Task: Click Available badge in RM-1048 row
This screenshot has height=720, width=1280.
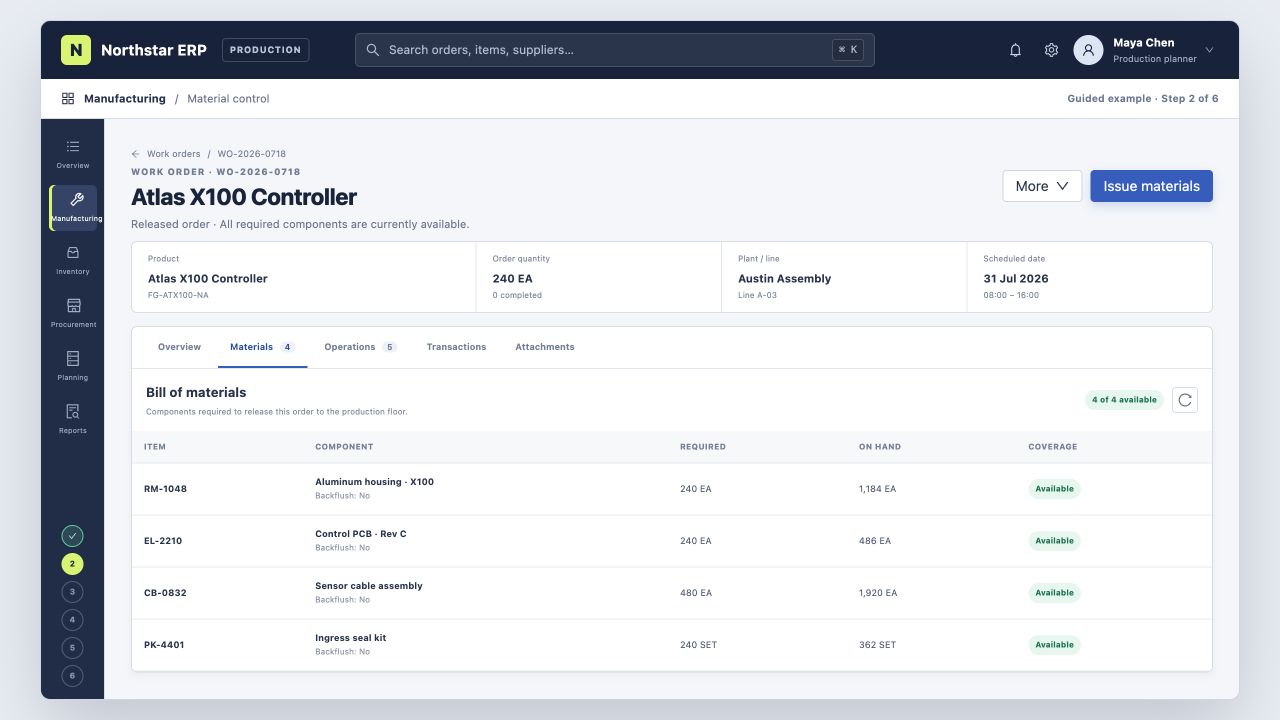Action: coord(1054,489)
